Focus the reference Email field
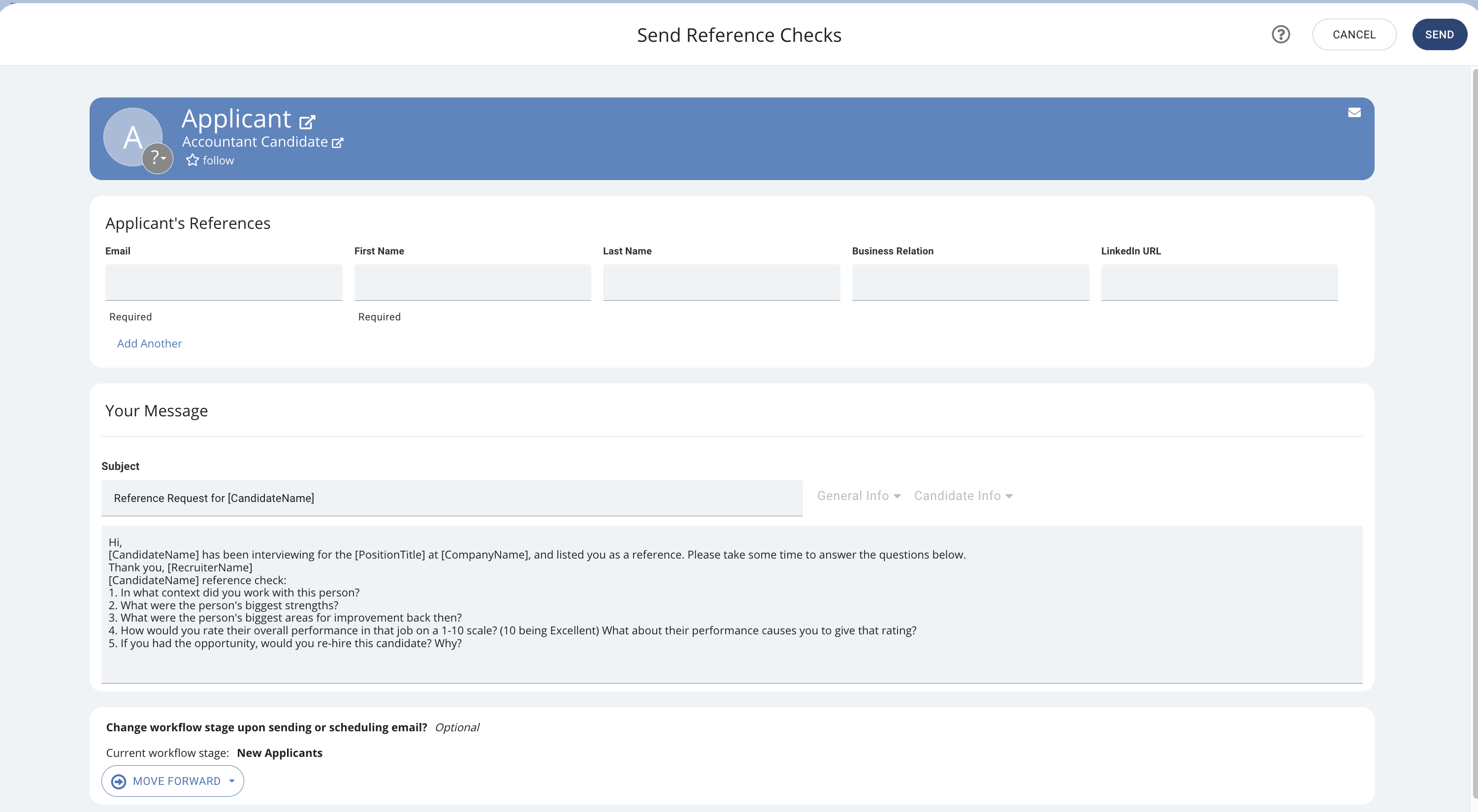1478x812 pixels. 224,282
